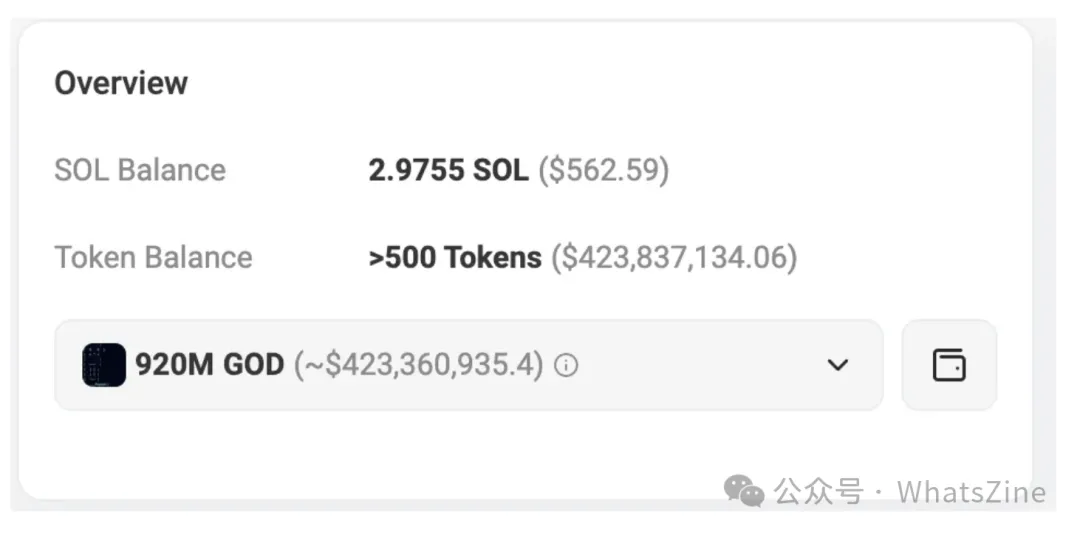Click the $562.59 SOL dollar value

click(603, 170)
